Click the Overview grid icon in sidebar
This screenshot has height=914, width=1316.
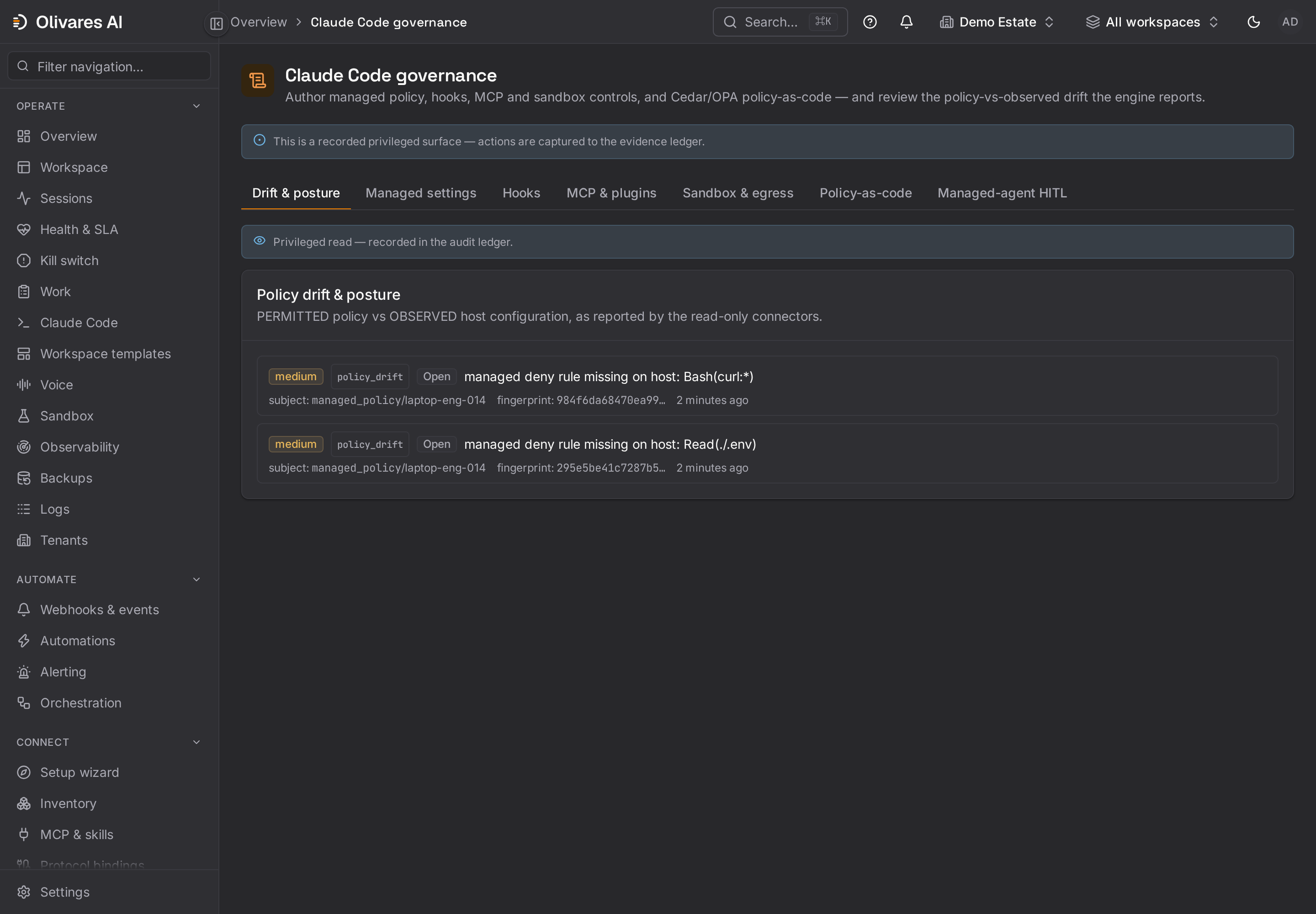point(23,136)
